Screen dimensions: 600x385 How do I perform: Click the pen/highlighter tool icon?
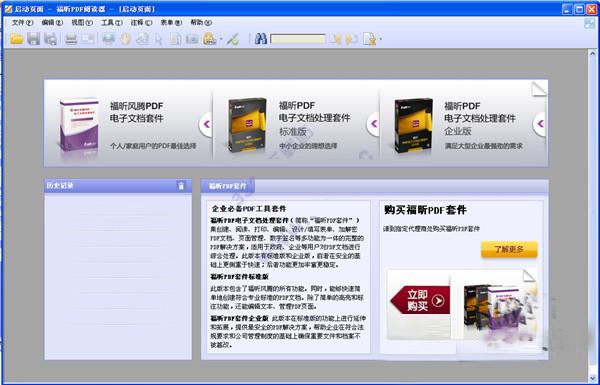233,39
